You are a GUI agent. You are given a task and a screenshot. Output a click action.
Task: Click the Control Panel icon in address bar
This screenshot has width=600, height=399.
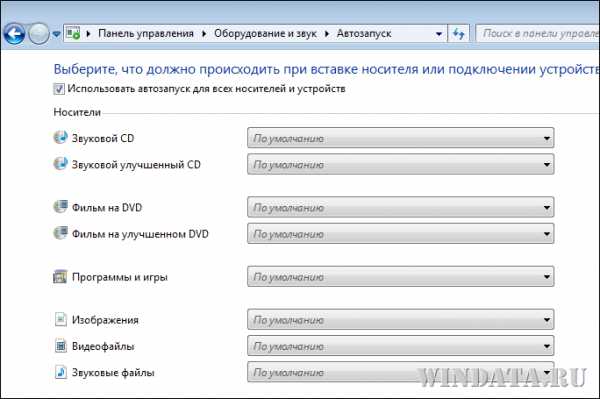pos(73,33)
